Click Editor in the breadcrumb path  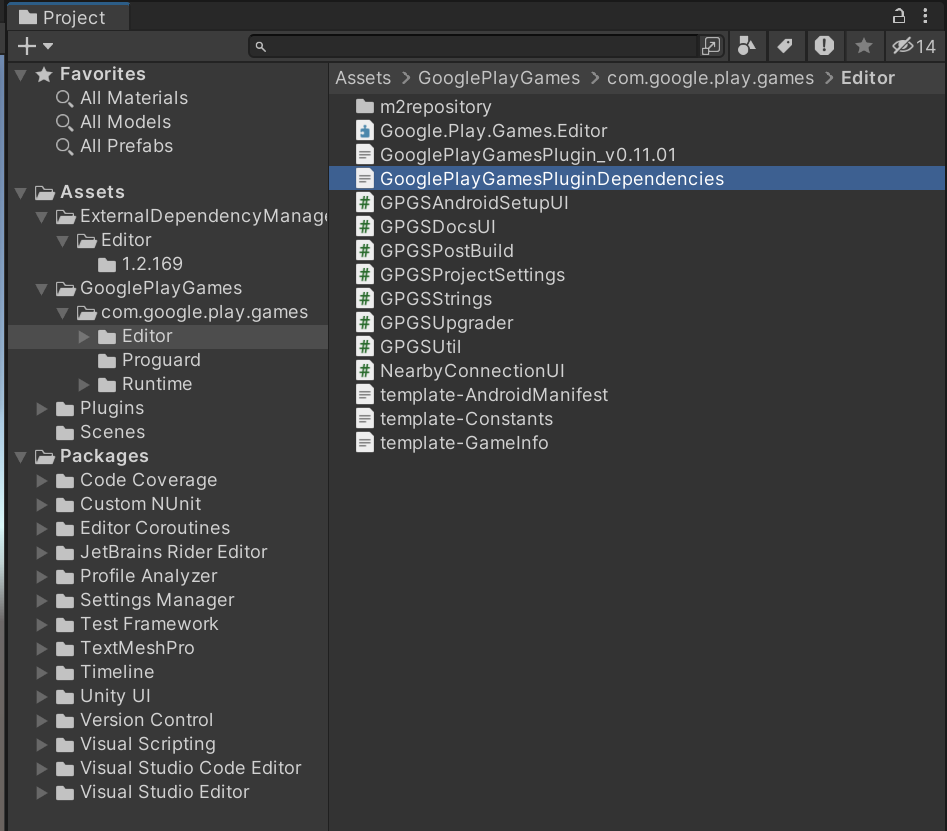868,78
